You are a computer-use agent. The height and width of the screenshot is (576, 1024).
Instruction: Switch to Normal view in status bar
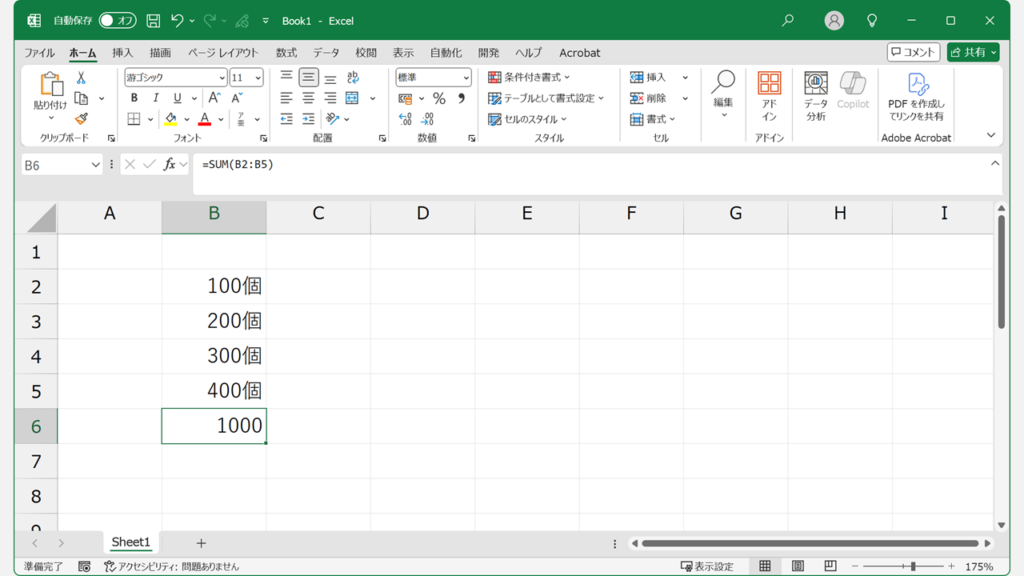point(765,566)
